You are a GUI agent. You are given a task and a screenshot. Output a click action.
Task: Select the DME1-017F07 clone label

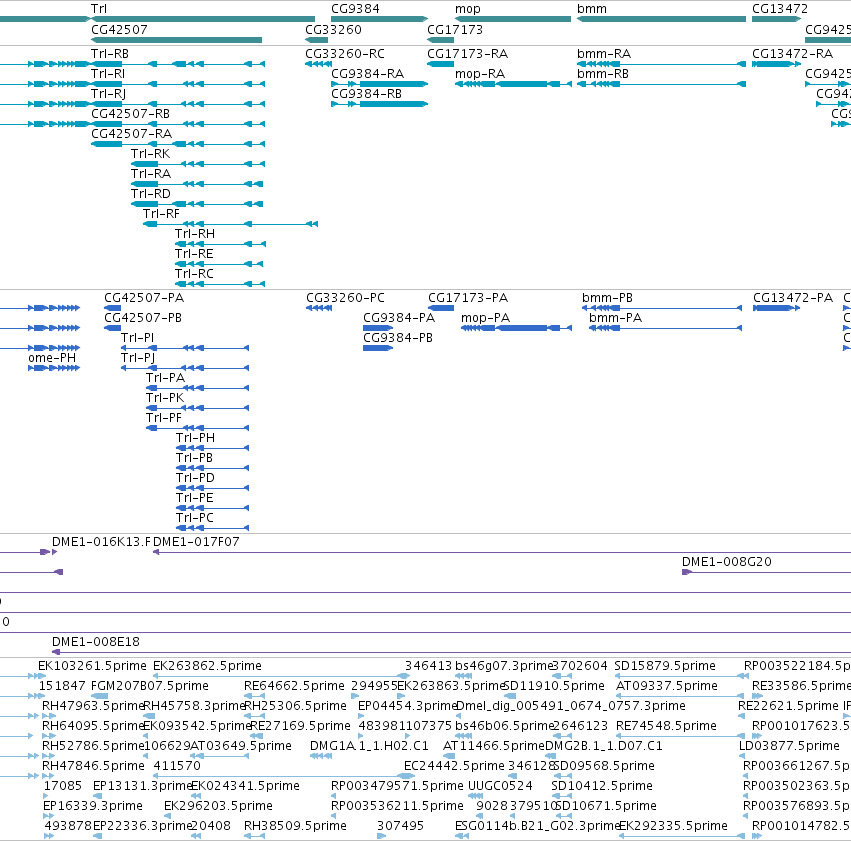tap(196, 542)
